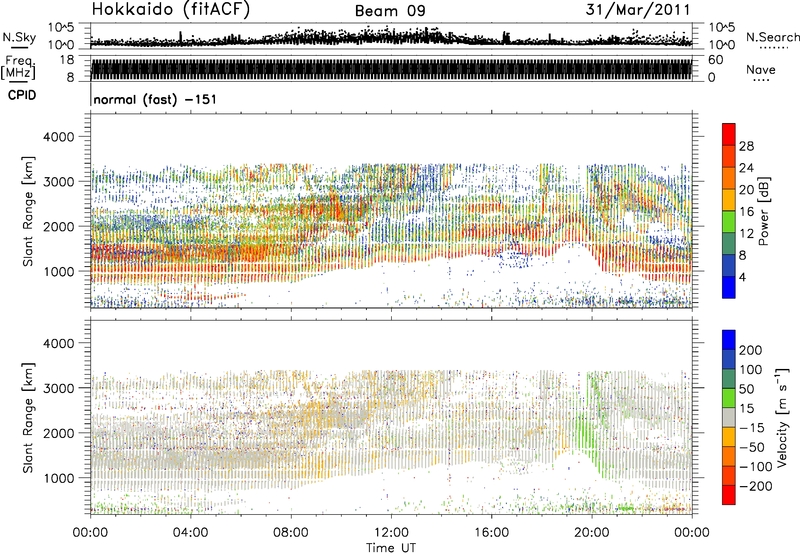This screenshot has height=554, width=800.
Task: Click the '08:00' time tick label
Action: click(291, 533)
